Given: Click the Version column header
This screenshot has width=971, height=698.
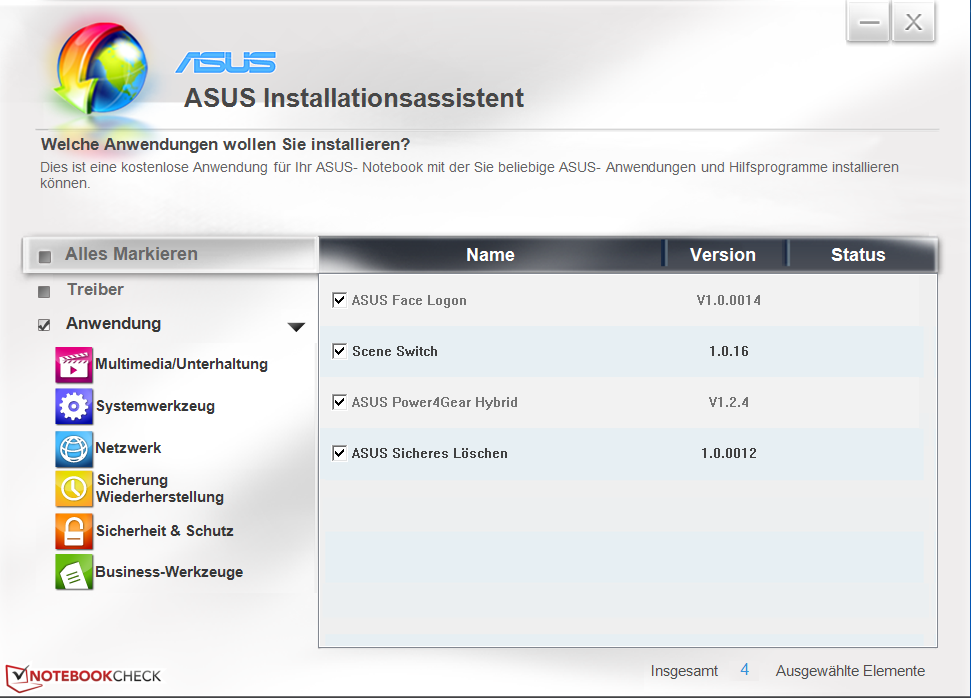Looking at the screenshot, I should pos(723,255).
